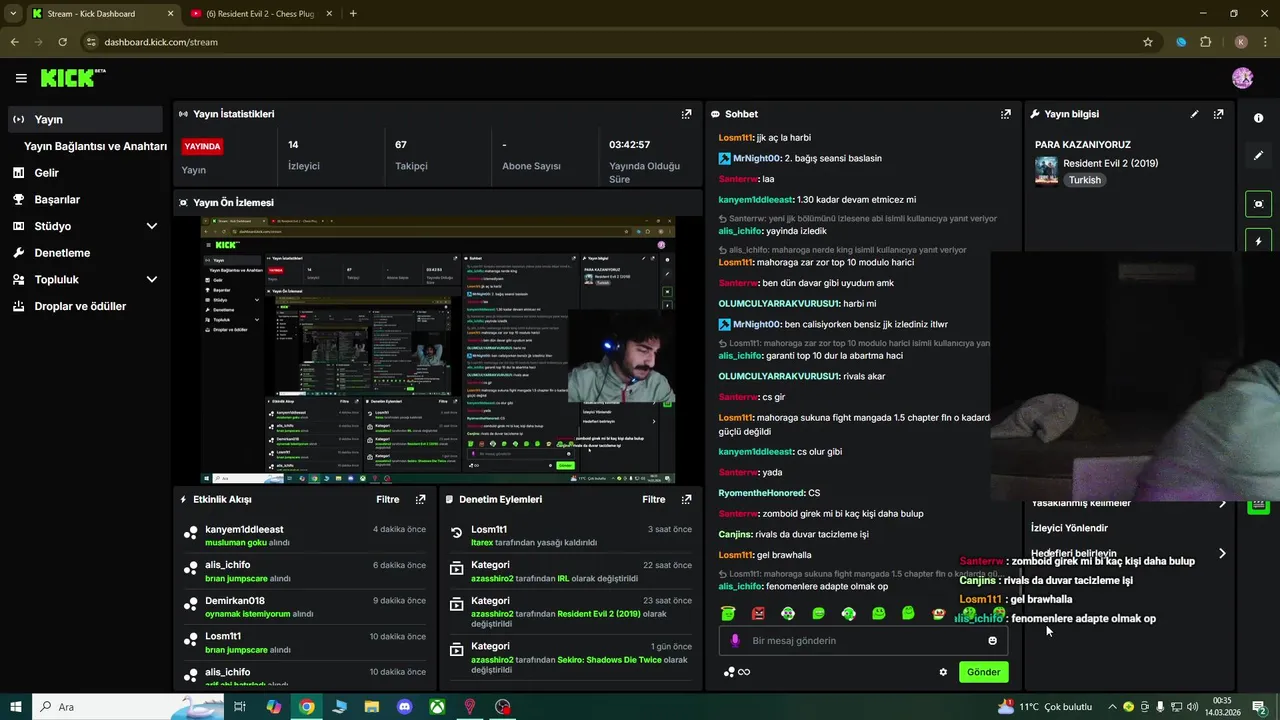1280x720 pixels.
Task: Click RyomentheHonored username in chat
Action: point(761,493)
